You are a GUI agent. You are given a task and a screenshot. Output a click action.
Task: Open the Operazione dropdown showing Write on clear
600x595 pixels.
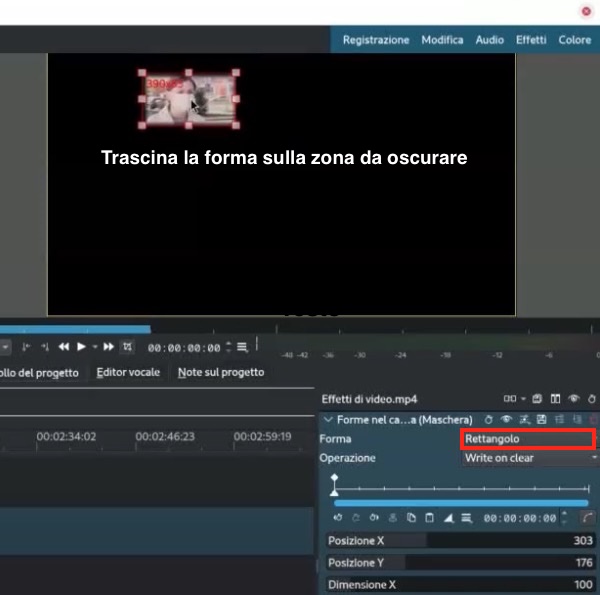[x=531, y=458]
